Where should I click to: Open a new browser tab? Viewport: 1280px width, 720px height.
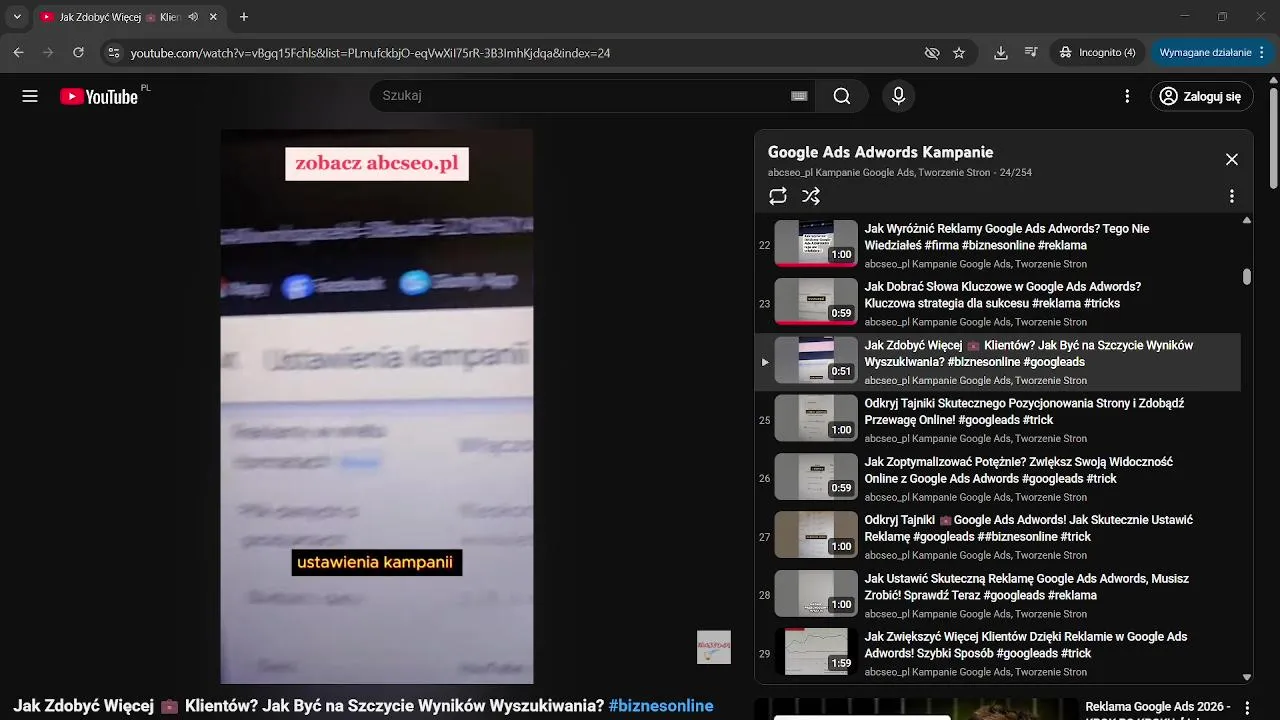pos(244,17)
